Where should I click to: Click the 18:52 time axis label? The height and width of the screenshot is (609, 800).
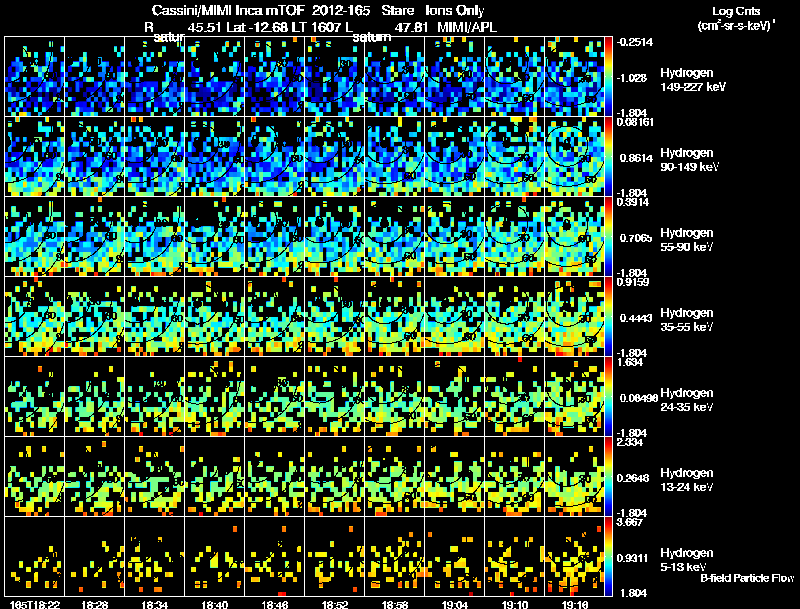point(335,604)
